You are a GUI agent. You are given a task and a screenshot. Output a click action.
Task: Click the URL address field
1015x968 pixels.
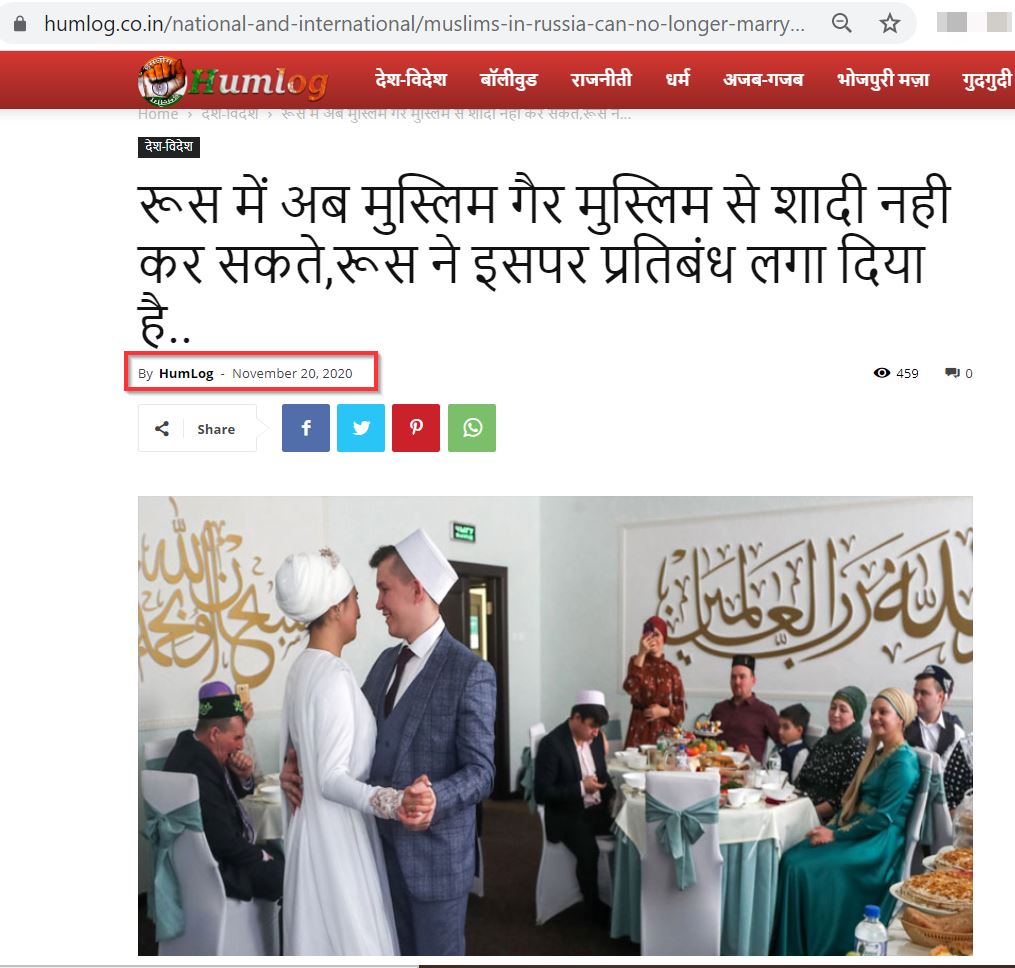point(424,24)
